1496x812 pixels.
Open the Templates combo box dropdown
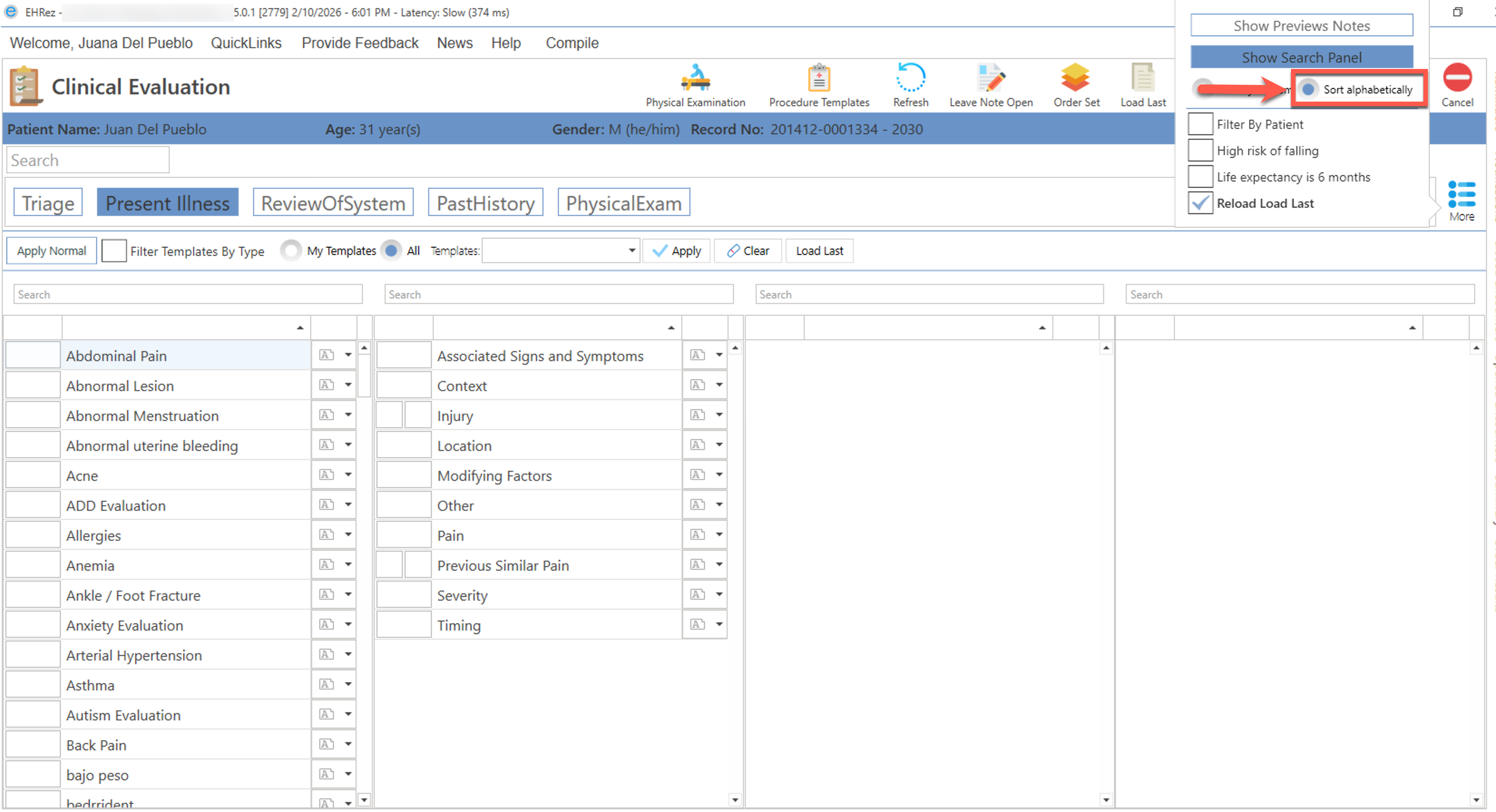pos(631,251)
